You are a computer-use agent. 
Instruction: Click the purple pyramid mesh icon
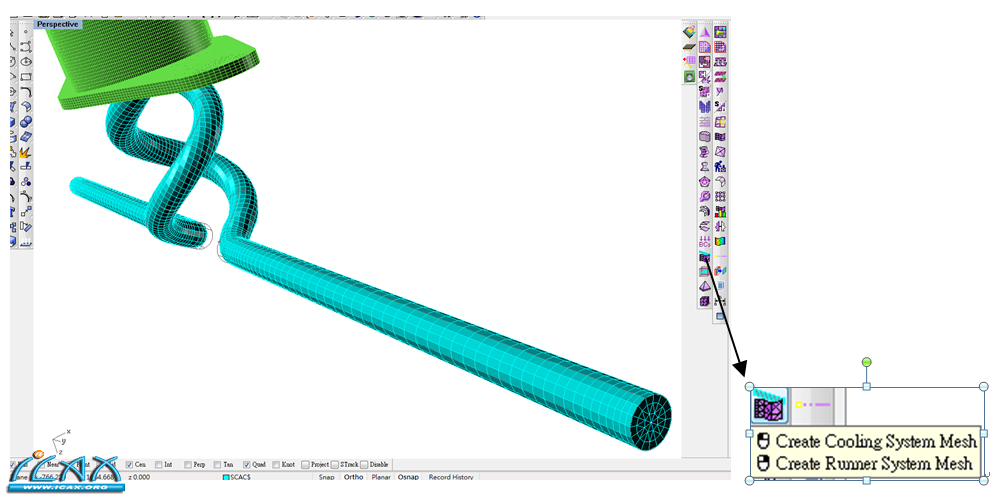(704, 287)
